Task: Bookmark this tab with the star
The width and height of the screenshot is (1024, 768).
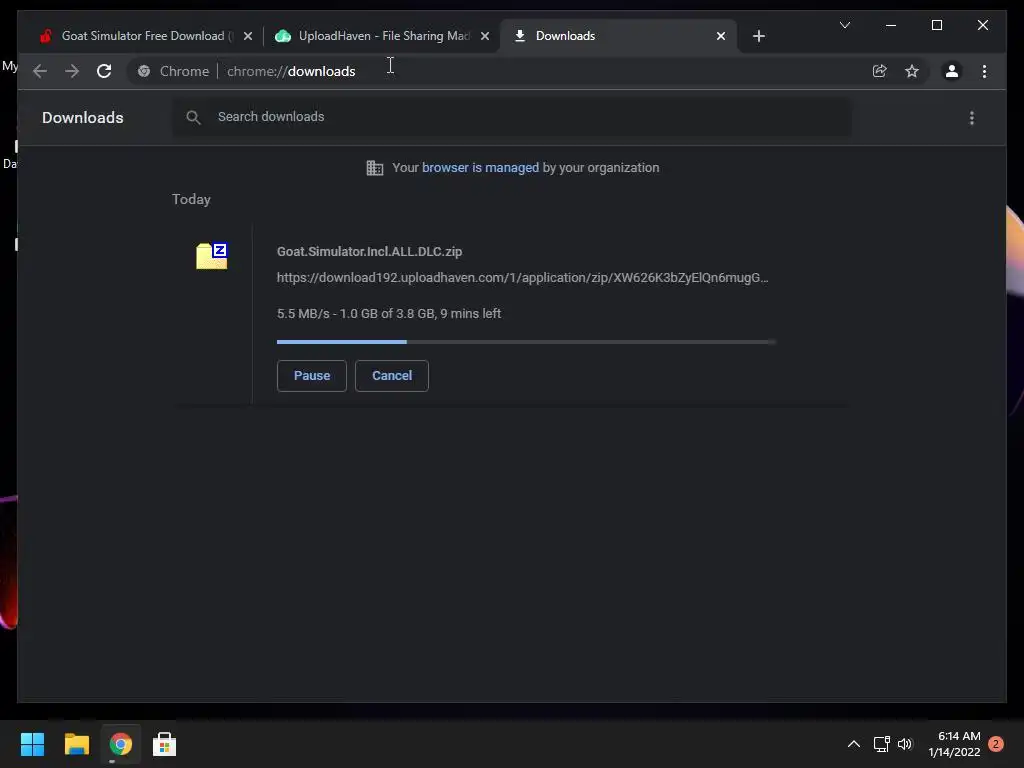Action: [x=912, y=71]
